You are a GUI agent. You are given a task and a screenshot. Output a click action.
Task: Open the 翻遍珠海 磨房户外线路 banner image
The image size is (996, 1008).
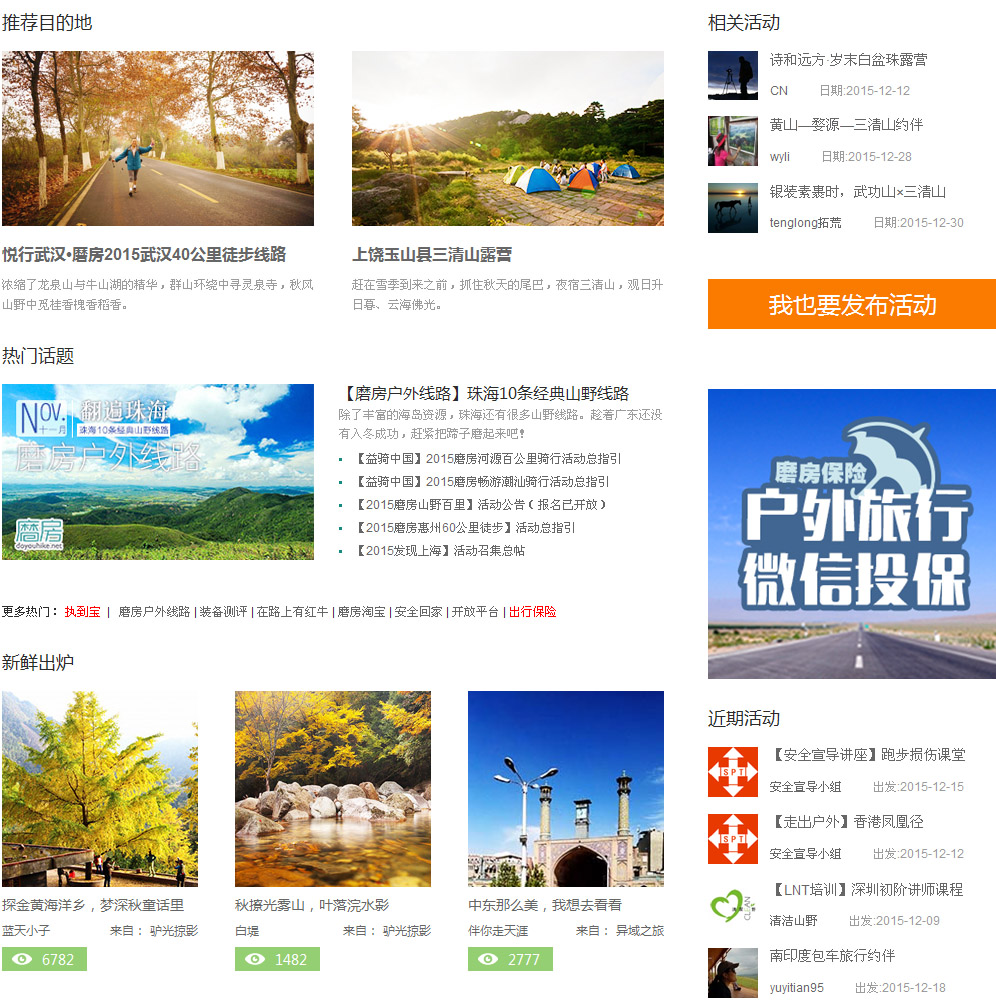click(x=158, y=472)
